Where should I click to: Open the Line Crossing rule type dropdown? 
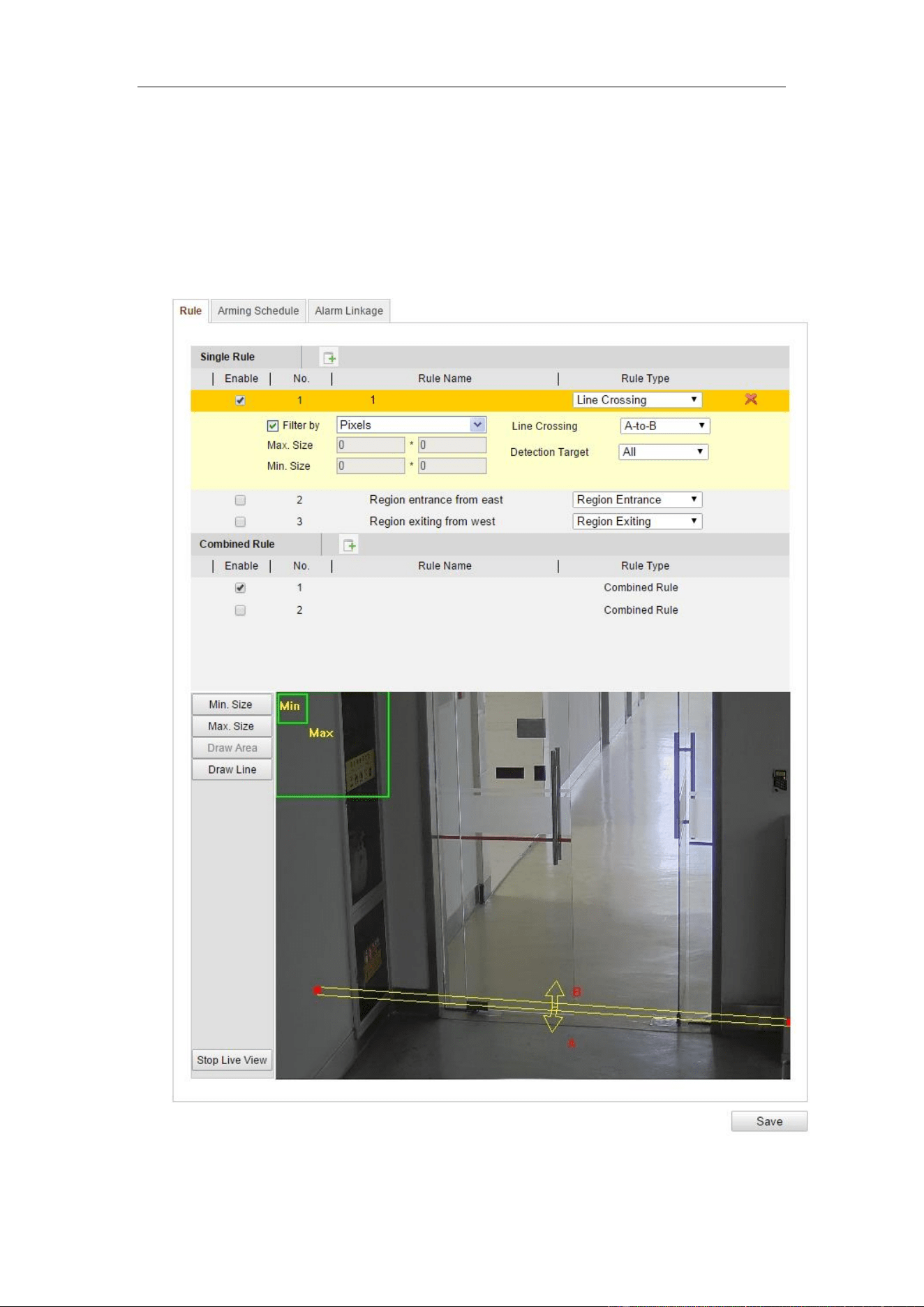tap(637, 400)
